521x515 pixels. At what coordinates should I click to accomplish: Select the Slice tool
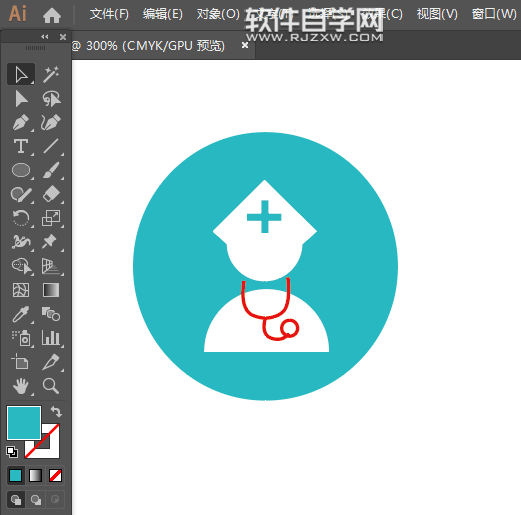[x=51, y=362]
